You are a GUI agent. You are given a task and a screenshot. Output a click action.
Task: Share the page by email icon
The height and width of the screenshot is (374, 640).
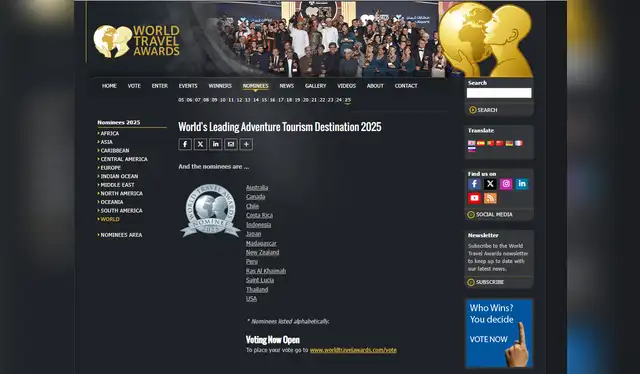tap(231, 144)
